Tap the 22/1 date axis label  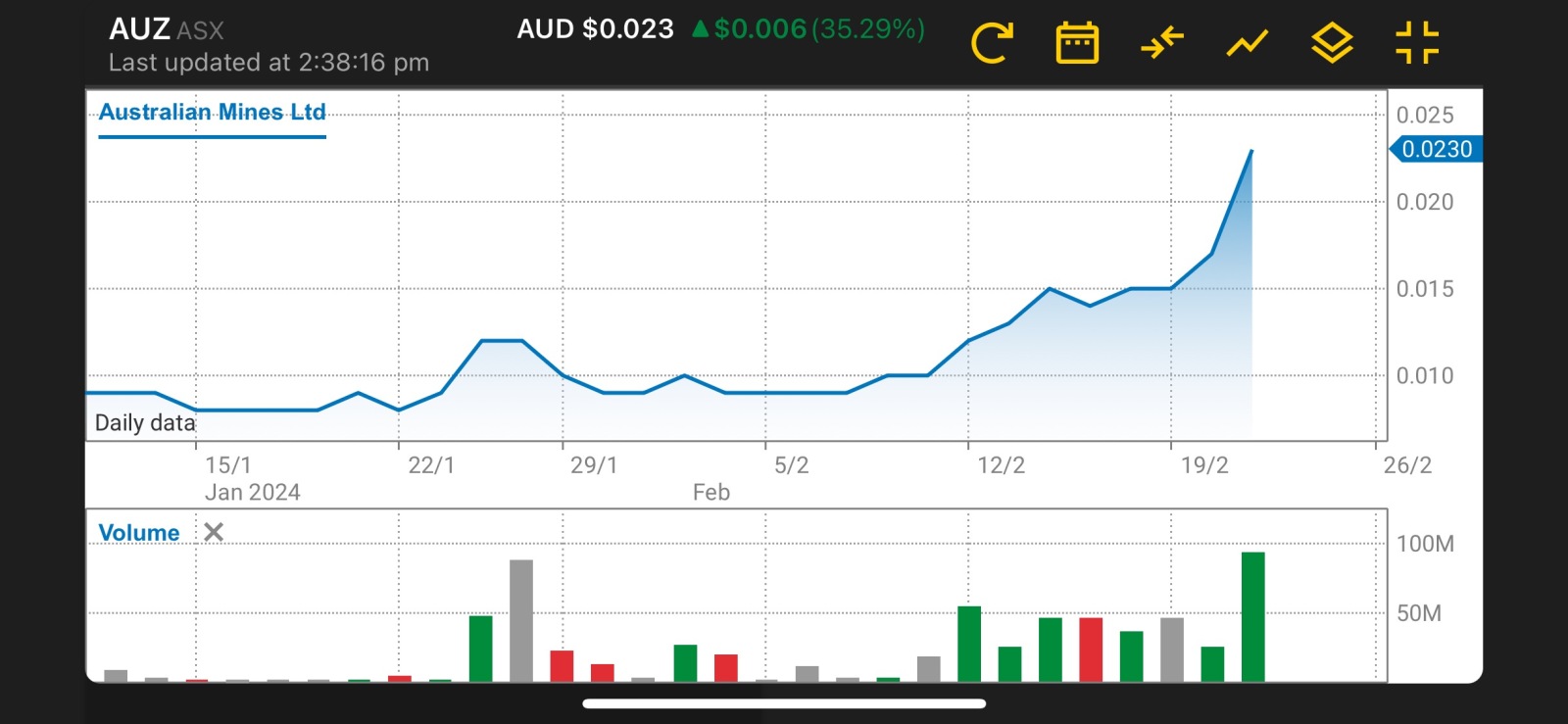click(x=431, y=465)
